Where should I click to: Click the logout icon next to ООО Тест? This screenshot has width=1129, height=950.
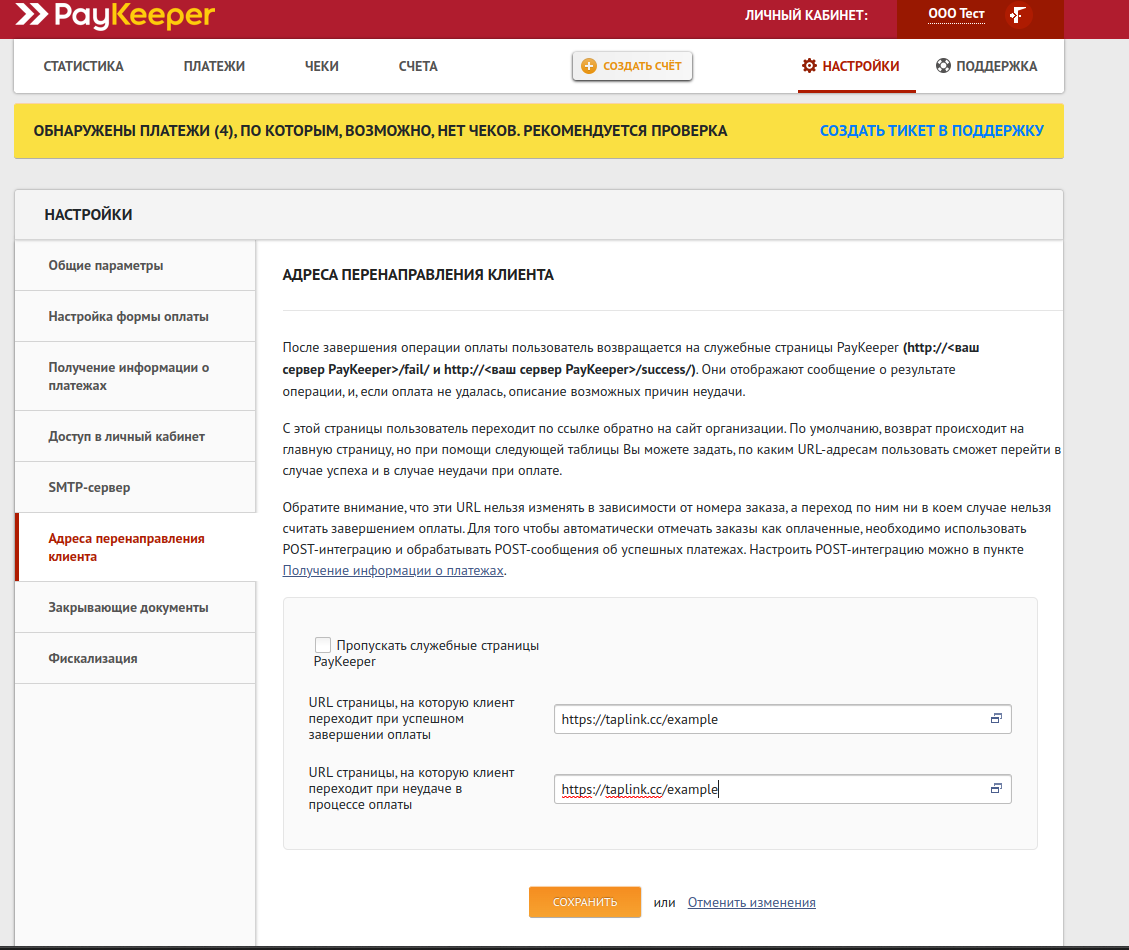point(1017,14)
